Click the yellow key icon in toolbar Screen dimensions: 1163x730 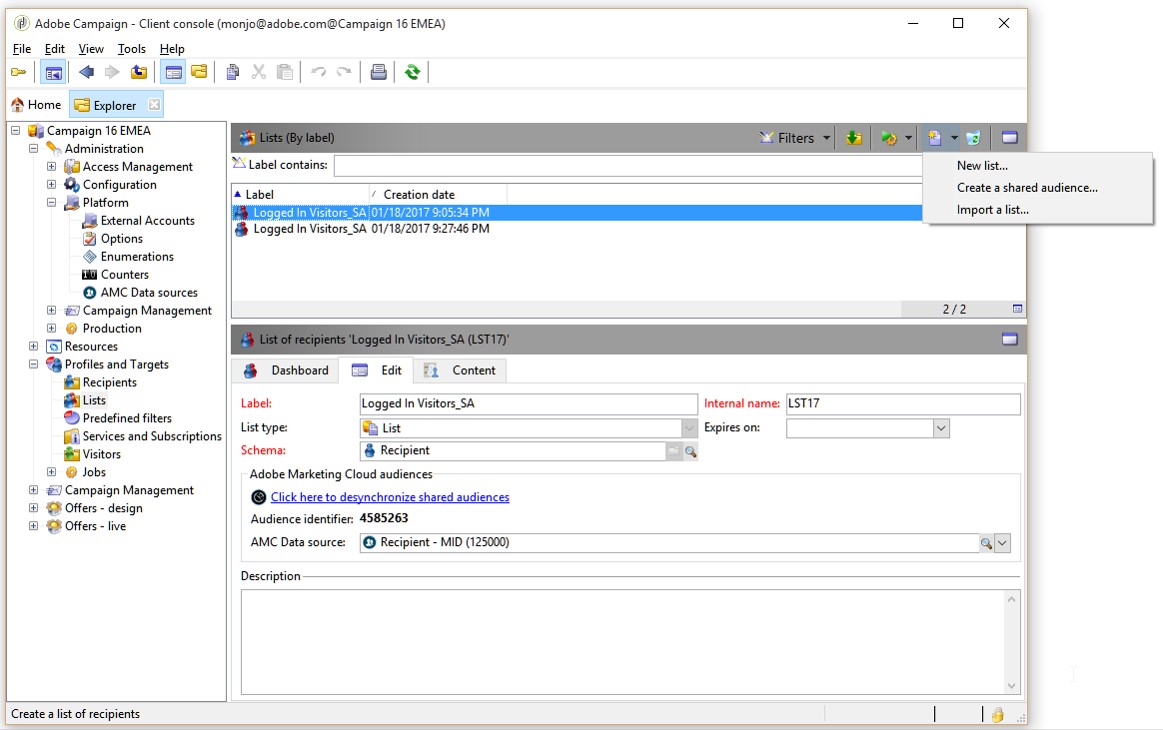click(x=19, y=72)
